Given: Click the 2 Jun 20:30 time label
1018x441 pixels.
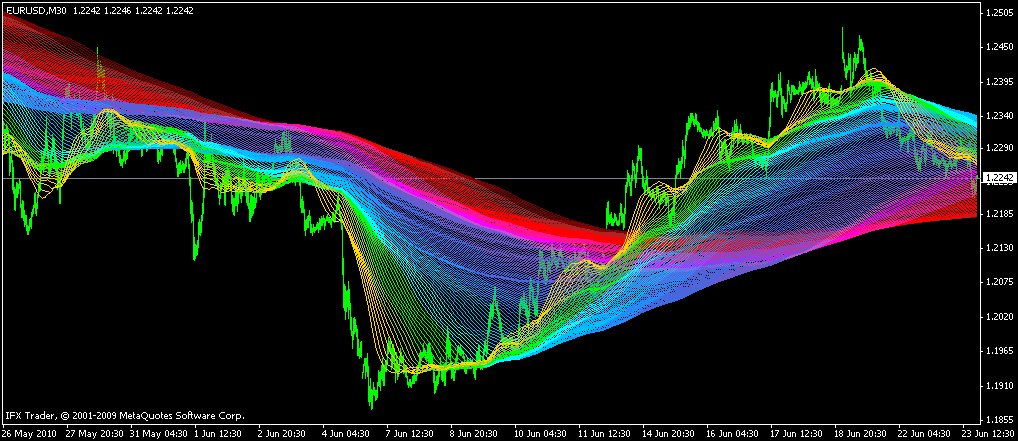Looking at the screenshot, I should pos(282,433).
